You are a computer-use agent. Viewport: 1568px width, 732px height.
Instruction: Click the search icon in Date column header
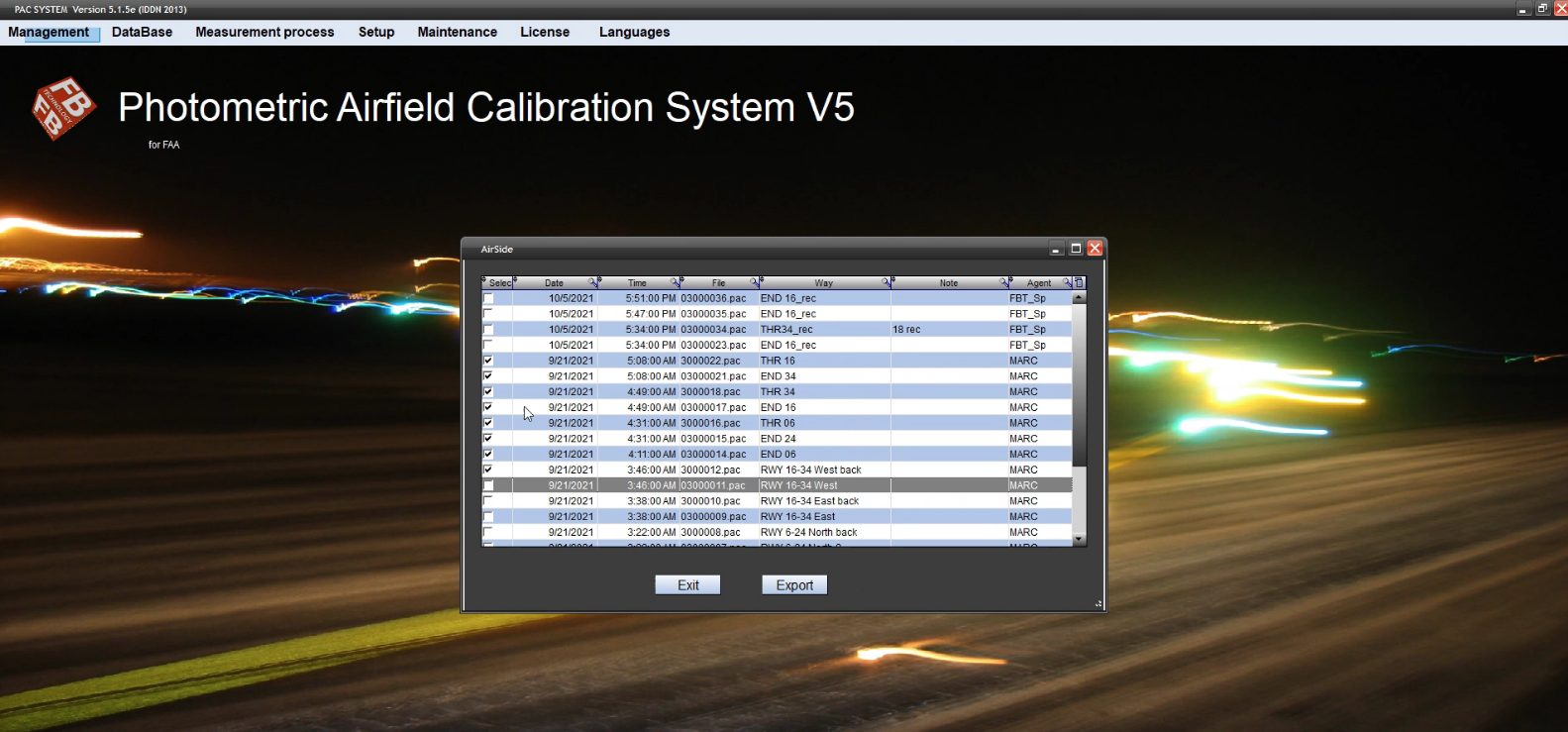tap(593, 283)
